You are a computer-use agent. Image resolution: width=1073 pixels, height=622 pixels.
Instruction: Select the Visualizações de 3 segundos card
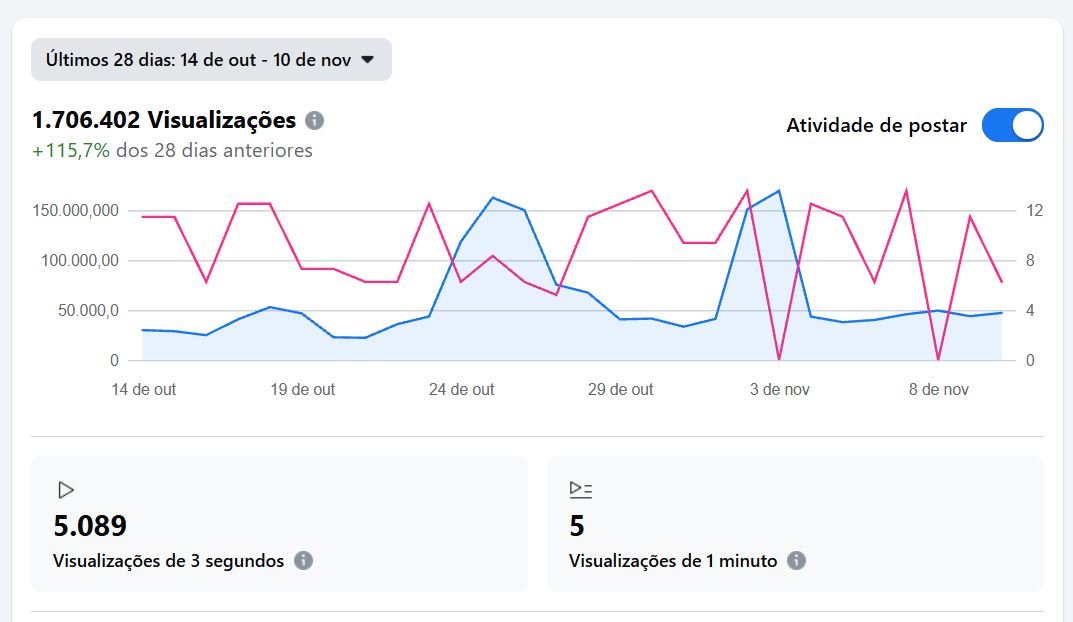279,524
